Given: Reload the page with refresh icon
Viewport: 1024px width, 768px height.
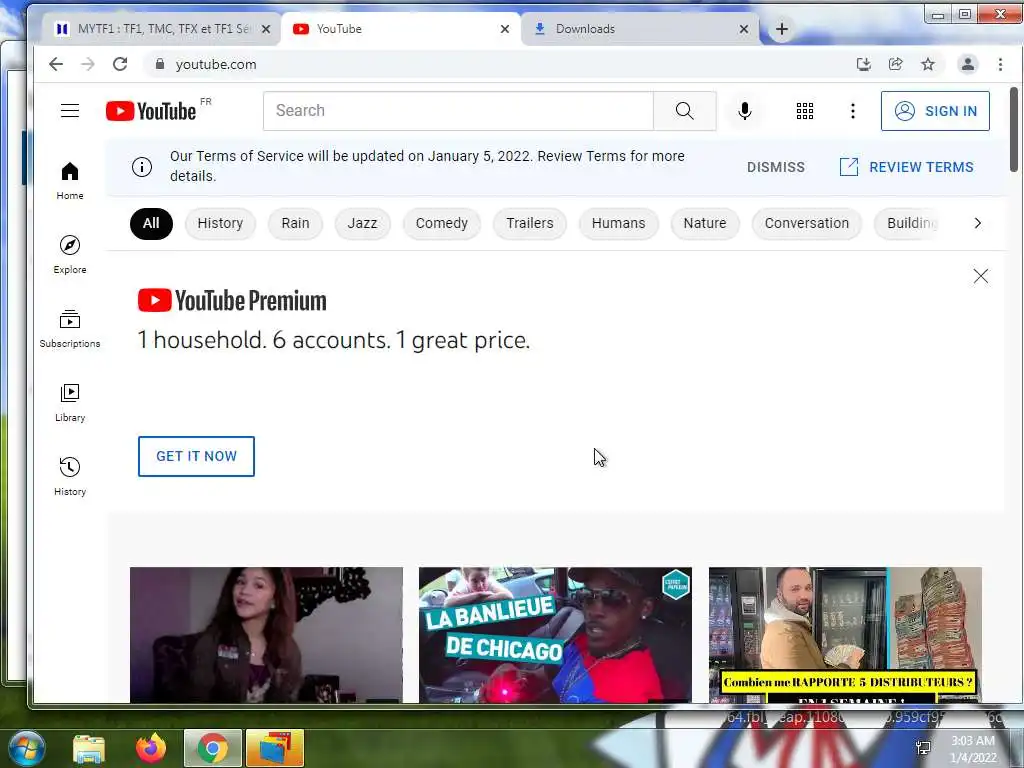Looking at the screenshot, I should point(120,64).
